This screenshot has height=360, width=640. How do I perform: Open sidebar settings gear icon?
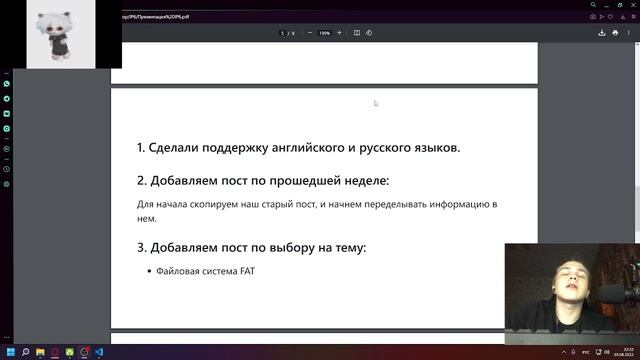(7, 184)
